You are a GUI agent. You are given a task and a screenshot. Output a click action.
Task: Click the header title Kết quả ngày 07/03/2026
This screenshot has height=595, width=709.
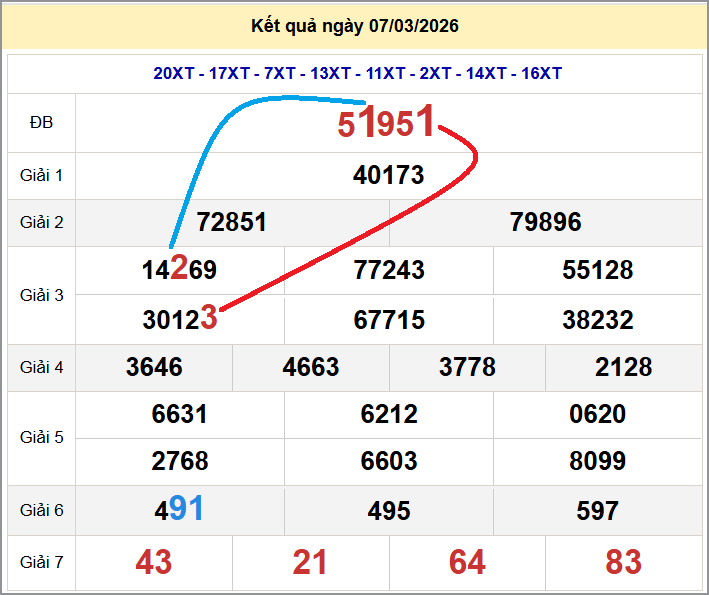[354, 26]
